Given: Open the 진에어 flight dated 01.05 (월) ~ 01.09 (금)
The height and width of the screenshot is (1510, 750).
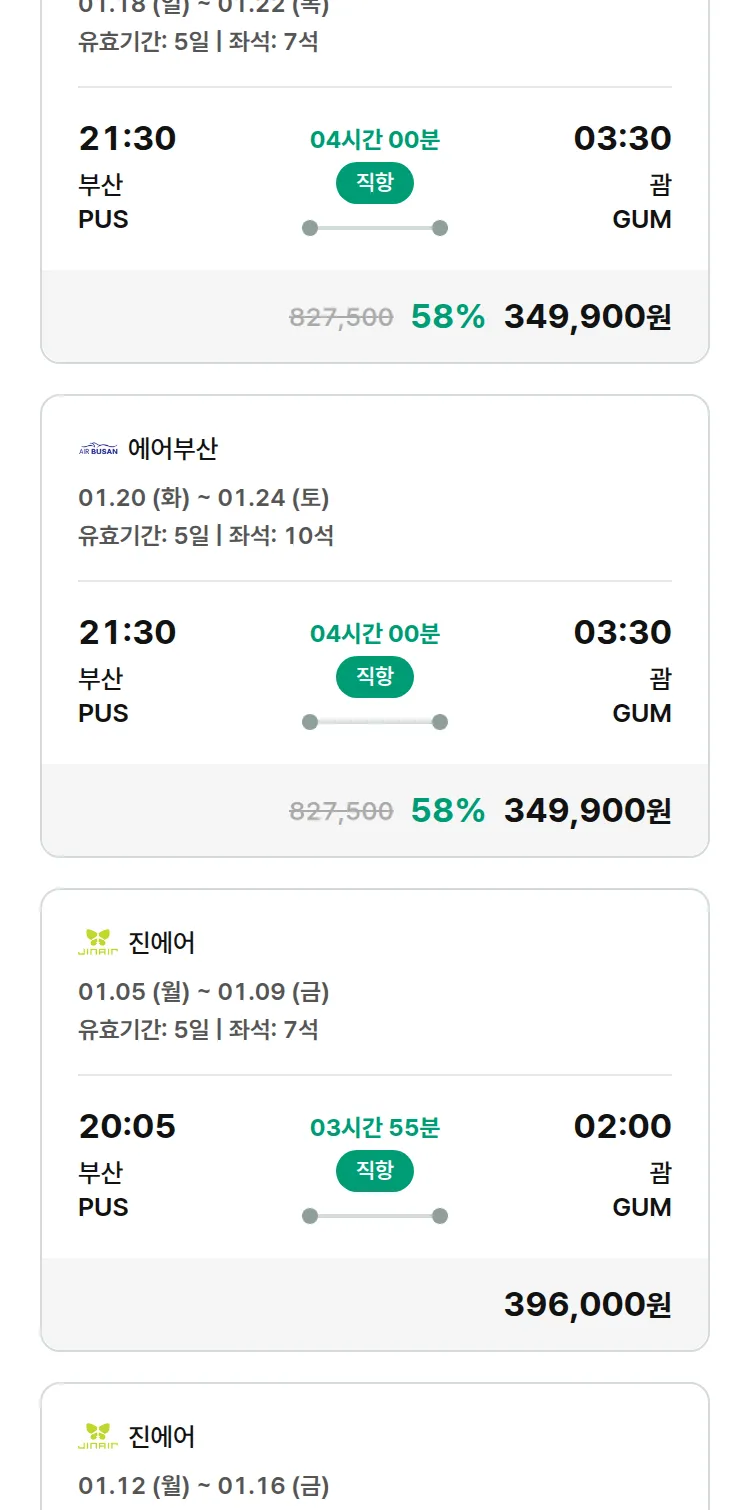Looking at the screenshot, I should pos(204,992).
